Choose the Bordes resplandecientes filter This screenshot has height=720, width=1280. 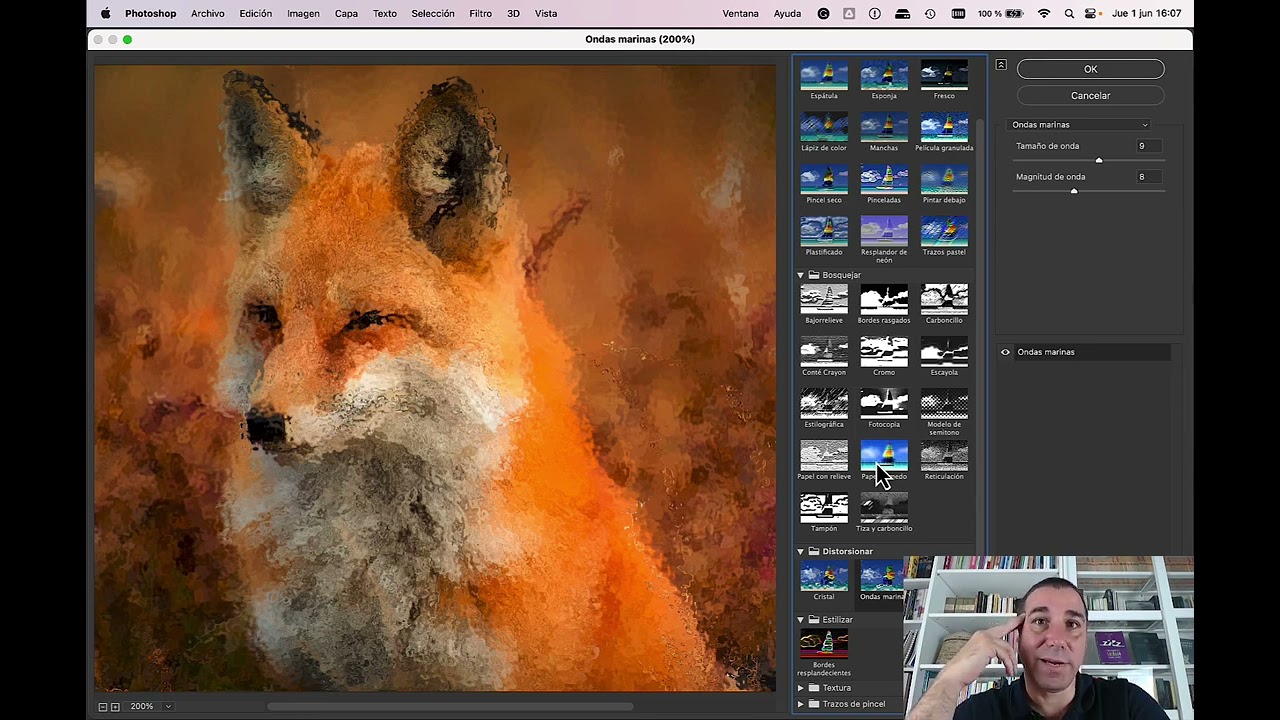tap(824, 645)
